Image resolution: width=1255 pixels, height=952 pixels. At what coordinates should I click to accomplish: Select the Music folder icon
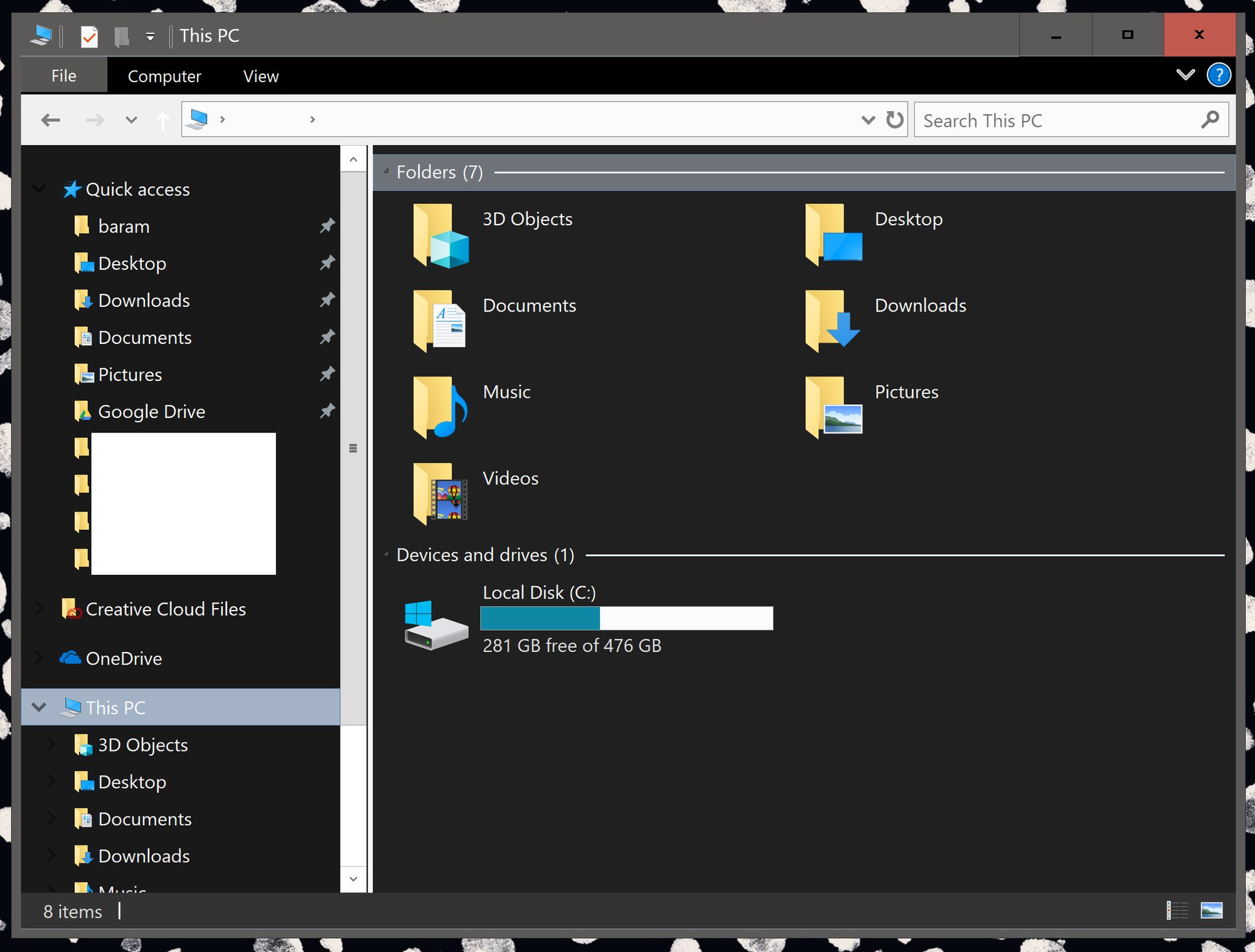[x=441, y=407]
